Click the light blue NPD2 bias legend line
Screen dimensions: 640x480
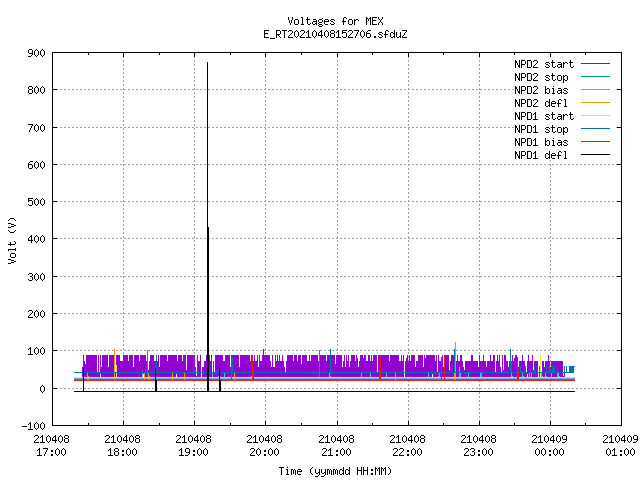(x=595, y=89)
